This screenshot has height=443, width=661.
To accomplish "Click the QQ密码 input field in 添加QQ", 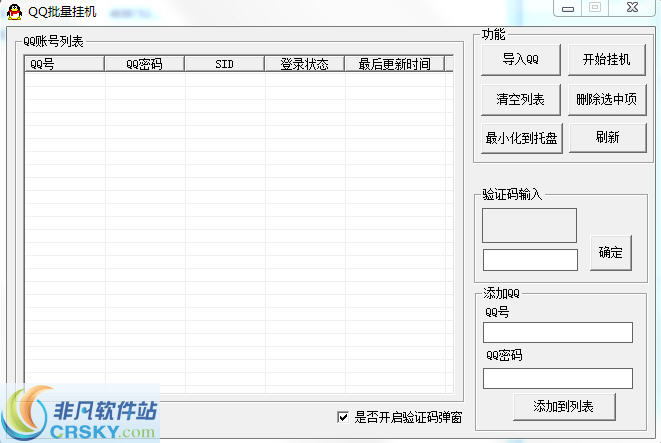I will tap(558, 378).
